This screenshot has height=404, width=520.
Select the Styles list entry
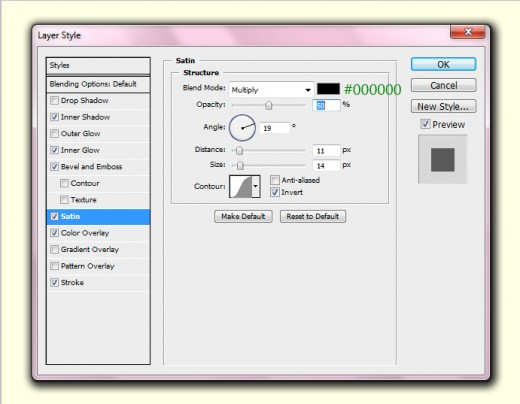[98, 65]
